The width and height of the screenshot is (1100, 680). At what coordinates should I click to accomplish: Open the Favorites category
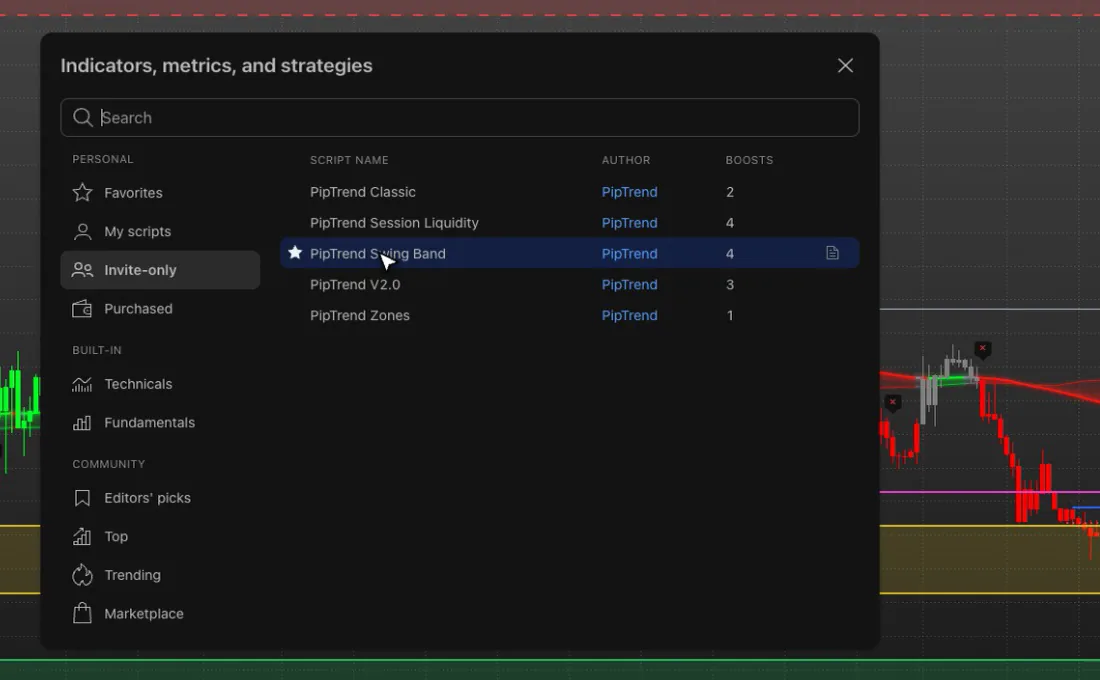click(160, 193)
